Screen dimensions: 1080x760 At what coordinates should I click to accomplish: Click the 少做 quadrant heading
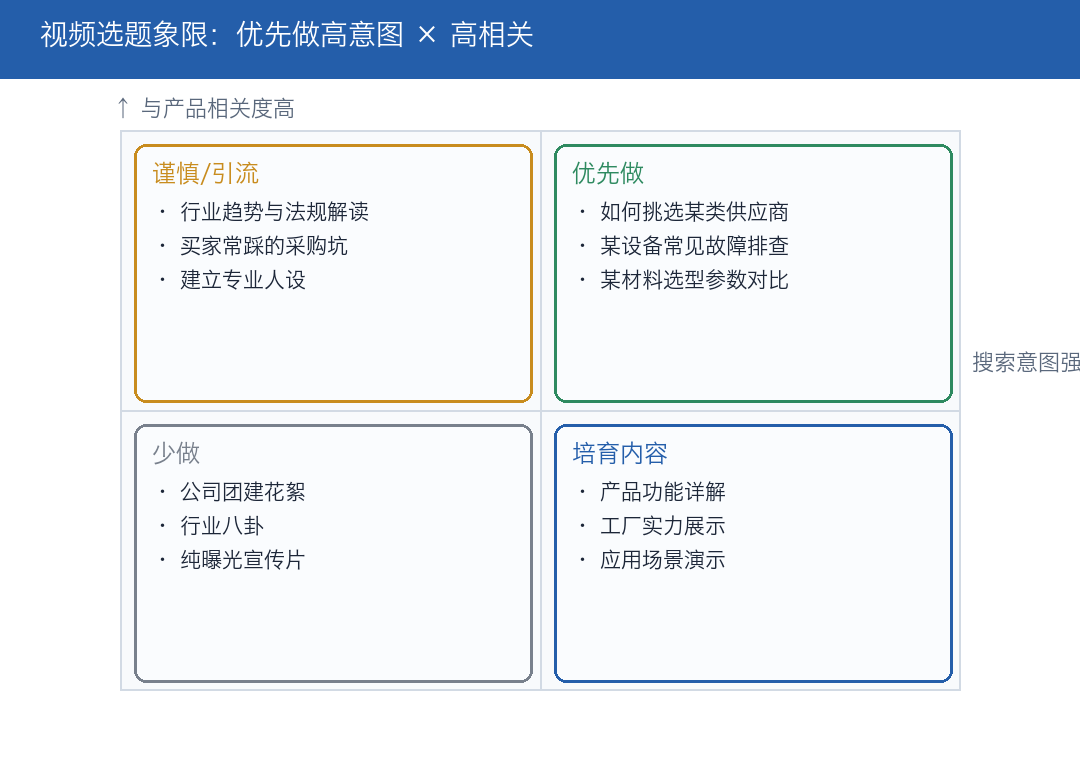click(x=176, y=453)
